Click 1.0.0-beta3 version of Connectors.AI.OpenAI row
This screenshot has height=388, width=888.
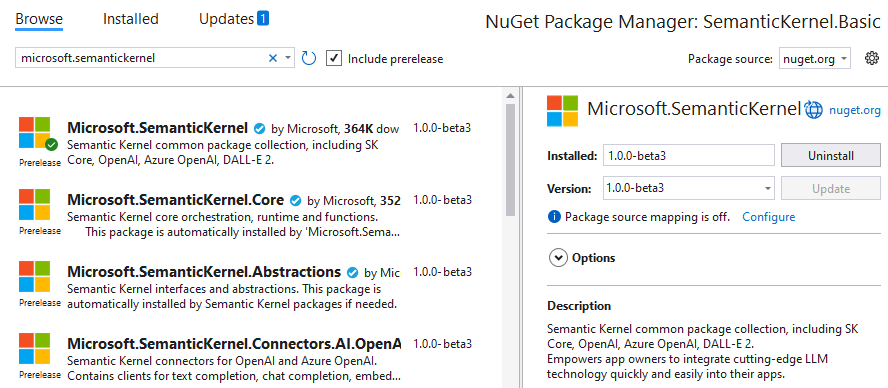click(442, 344)
